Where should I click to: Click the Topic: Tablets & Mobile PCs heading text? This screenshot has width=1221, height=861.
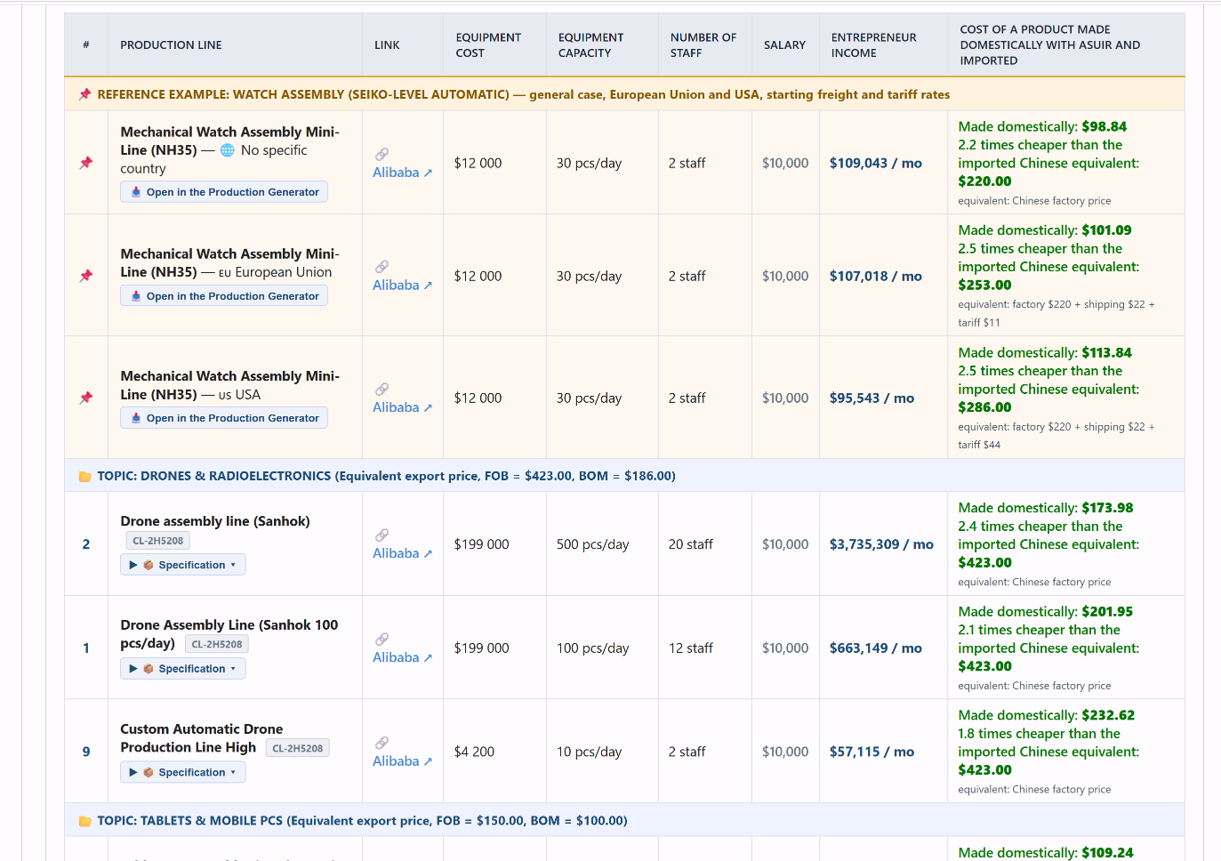coord(362,821)
